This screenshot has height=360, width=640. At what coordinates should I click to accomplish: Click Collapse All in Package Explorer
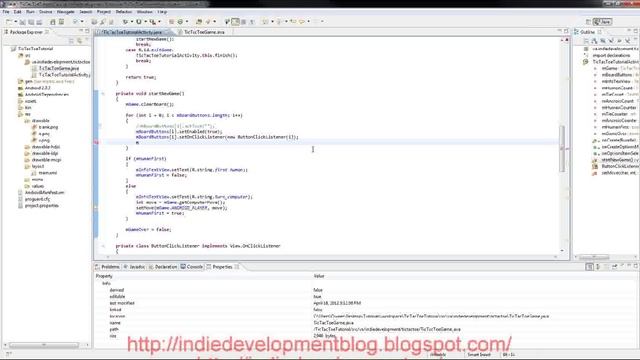point(71,41)
